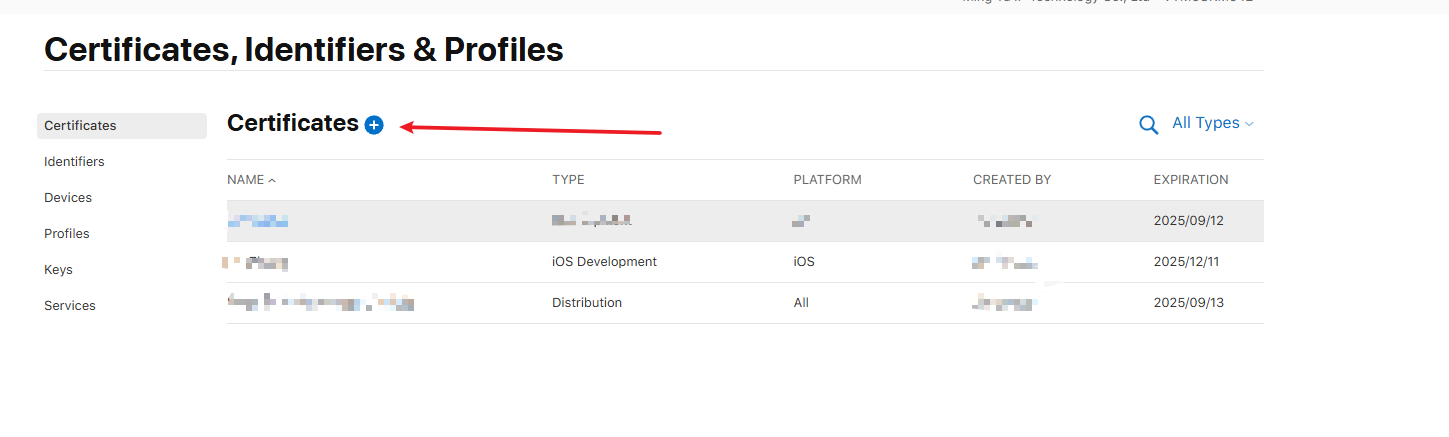This screenshot has height=437, width=1449.
Task: Open Profiles from the sidebar
Action: coord(67,234)
